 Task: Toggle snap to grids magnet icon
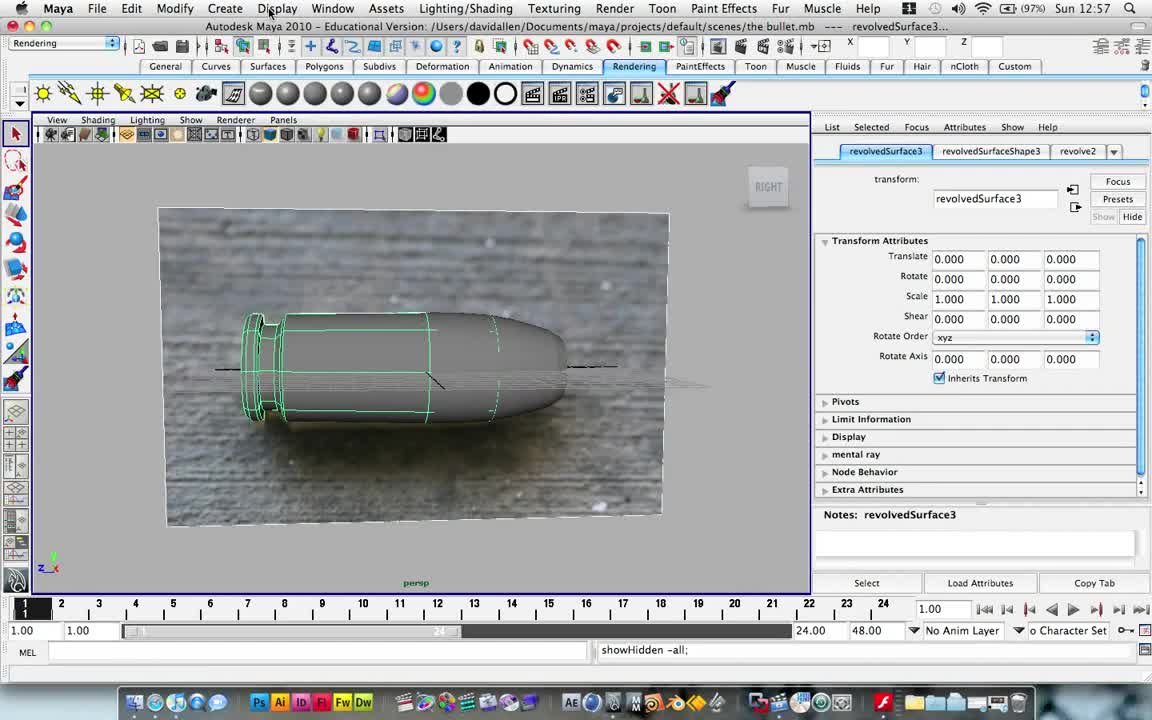pyautogui.click(x=530, y=46)
